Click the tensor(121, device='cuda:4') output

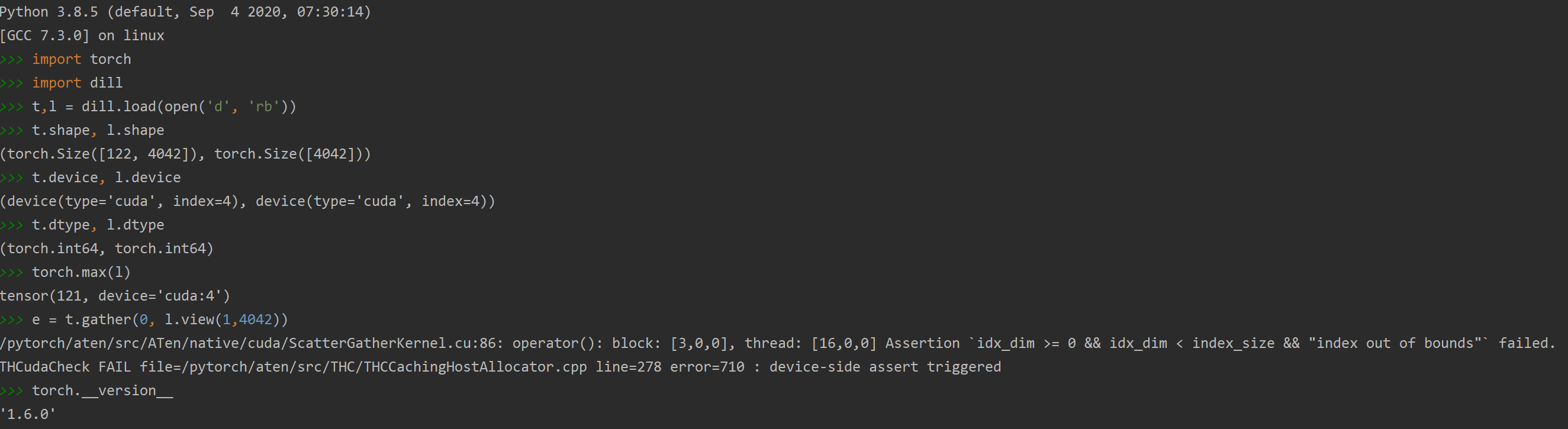tap(115, 296)
